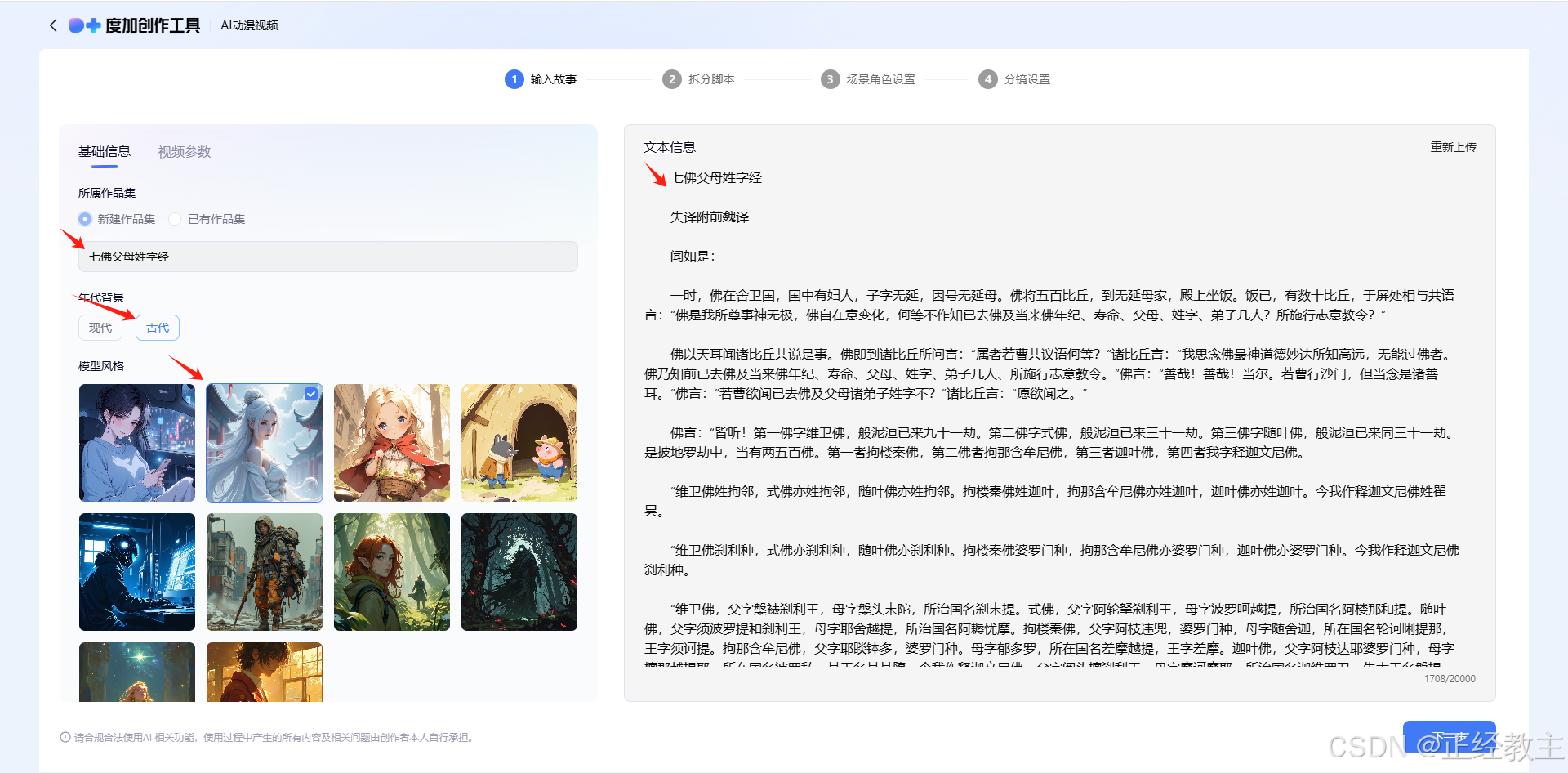1568x773 pixels.
Task: Switch to the 基础信息 tab
Action: pos(105,152)
